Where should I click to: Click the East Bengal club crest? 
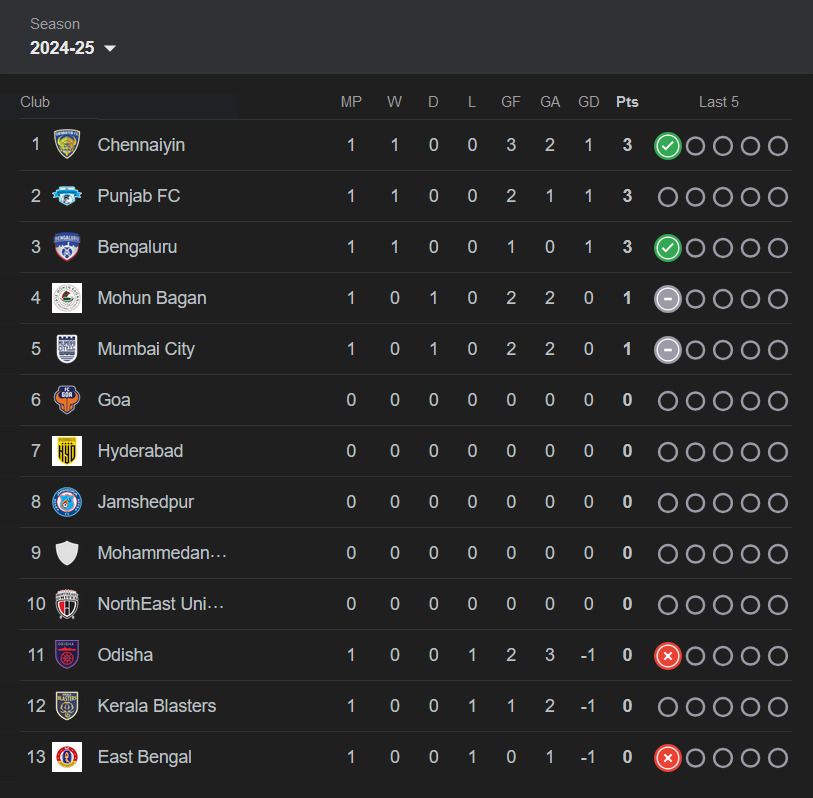tap(67, 757)
